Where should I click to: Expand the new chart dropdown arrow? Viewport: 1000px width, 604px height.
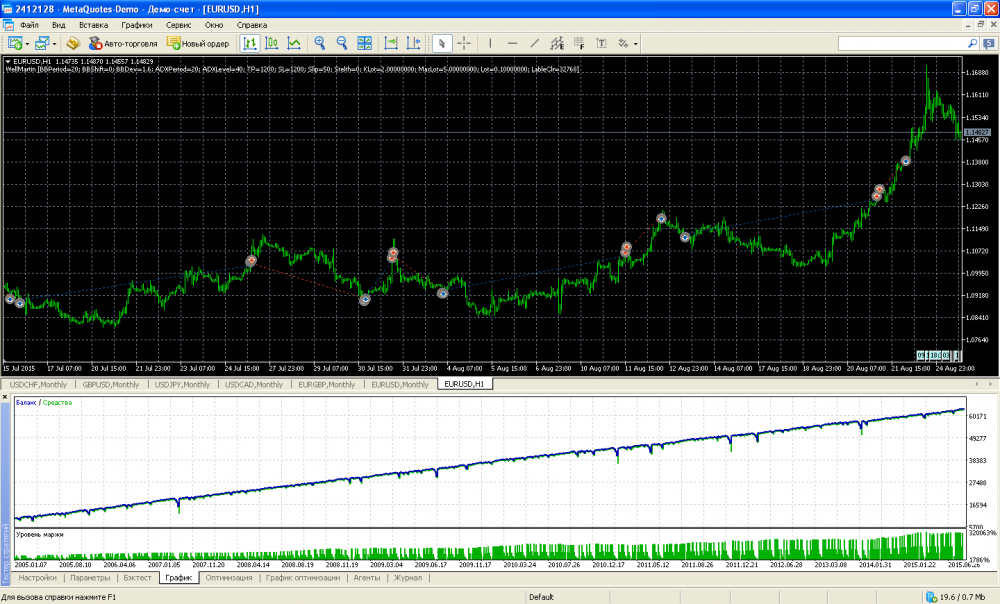click(27, 43)
